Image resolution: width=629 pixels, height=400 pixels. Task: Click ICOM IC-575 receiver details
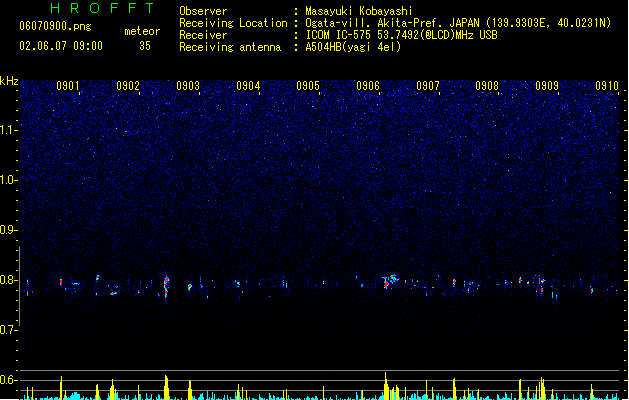tap(401, 35)
